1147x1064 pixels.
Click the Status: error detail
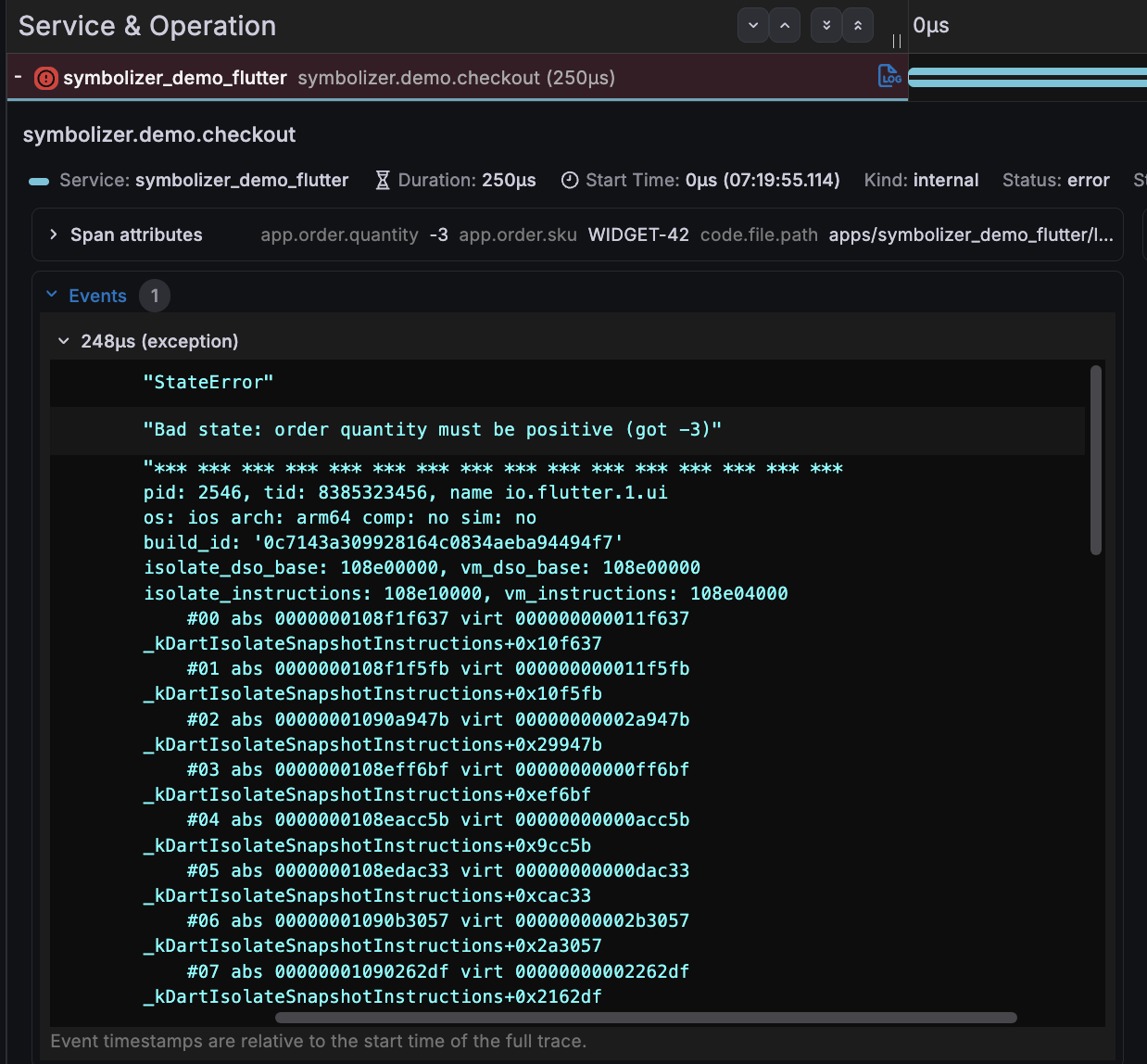click(1055, 180)
